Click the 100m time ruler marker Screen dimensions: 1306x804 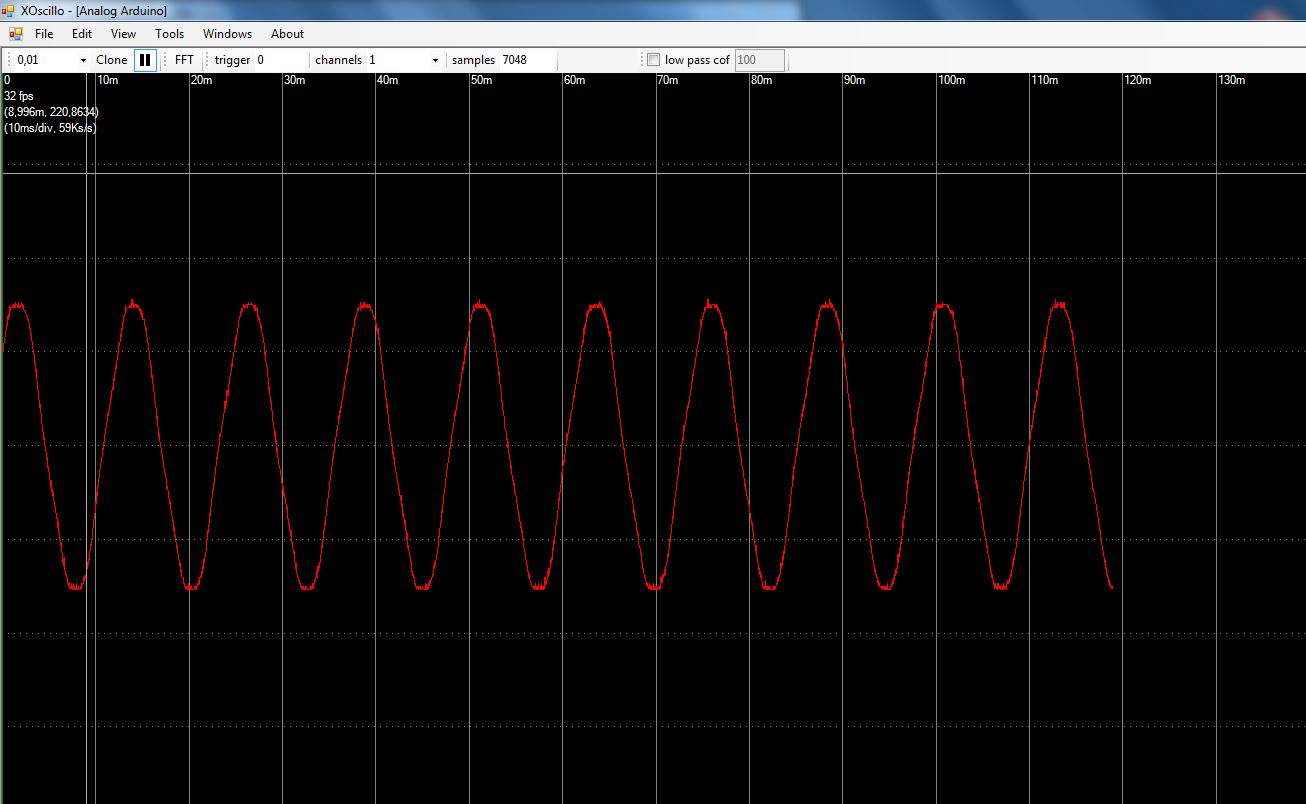click(x=951, y=80)
